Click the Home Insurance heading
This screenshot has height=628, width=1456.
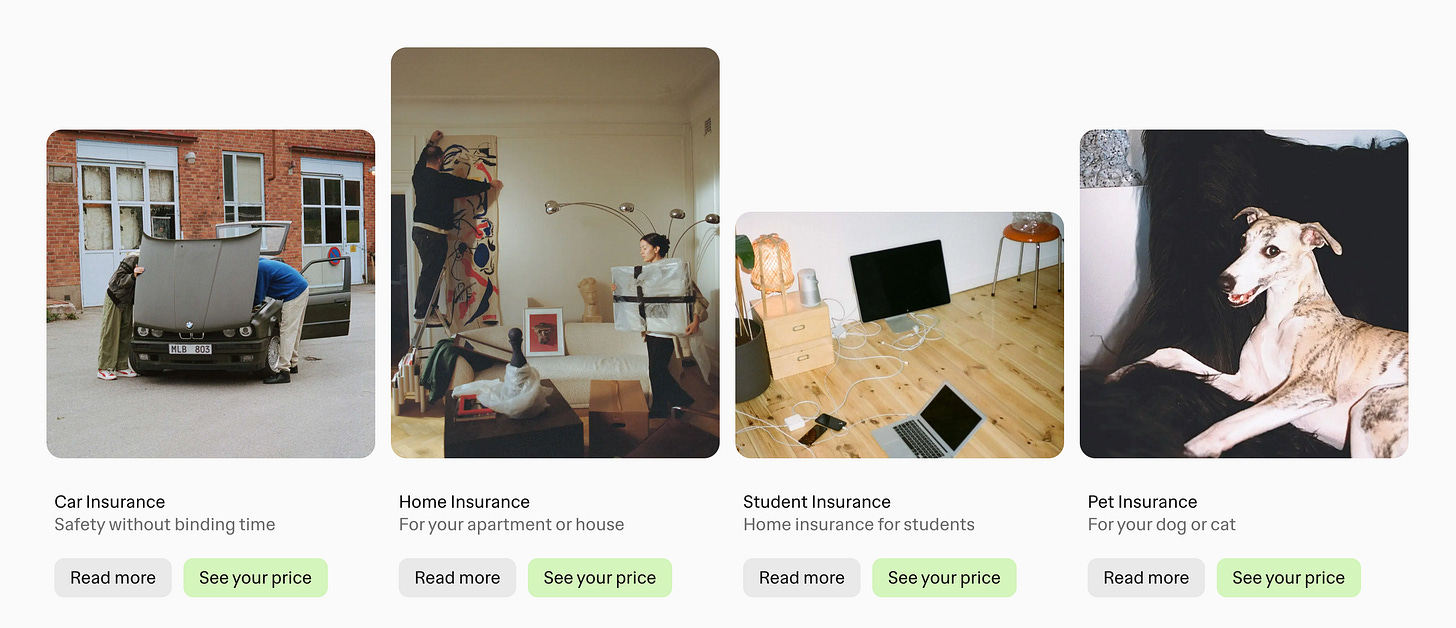pos(464,502)
